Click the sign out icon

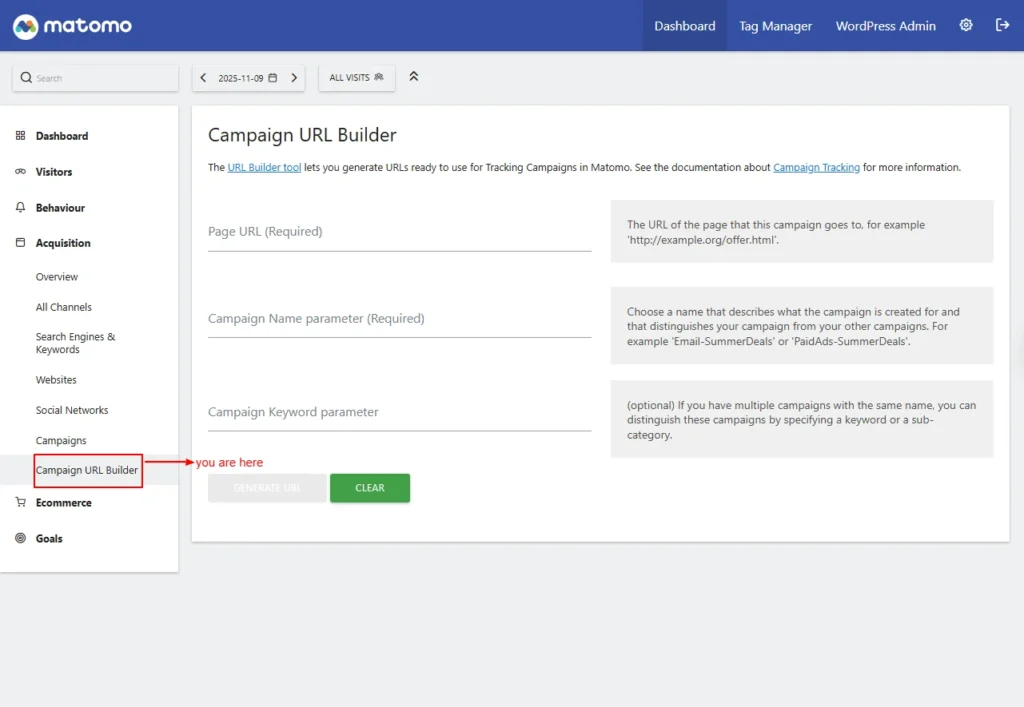[1002, 26]
